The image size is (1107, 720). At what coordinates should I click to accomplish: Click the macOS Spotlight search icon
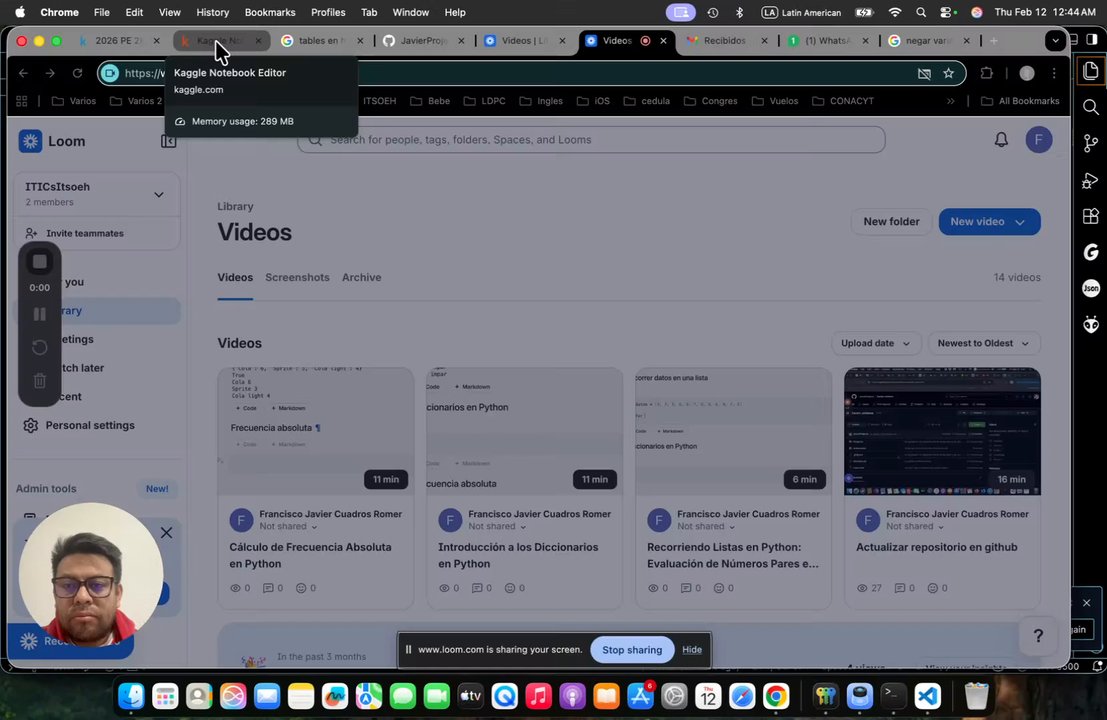click(x=921, y=12)
